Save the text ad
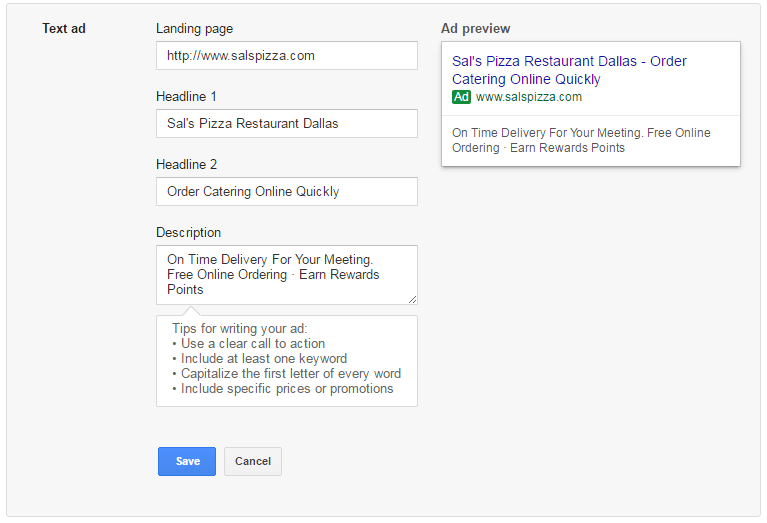This screenshot has height=523, width=767. [187, 461]
